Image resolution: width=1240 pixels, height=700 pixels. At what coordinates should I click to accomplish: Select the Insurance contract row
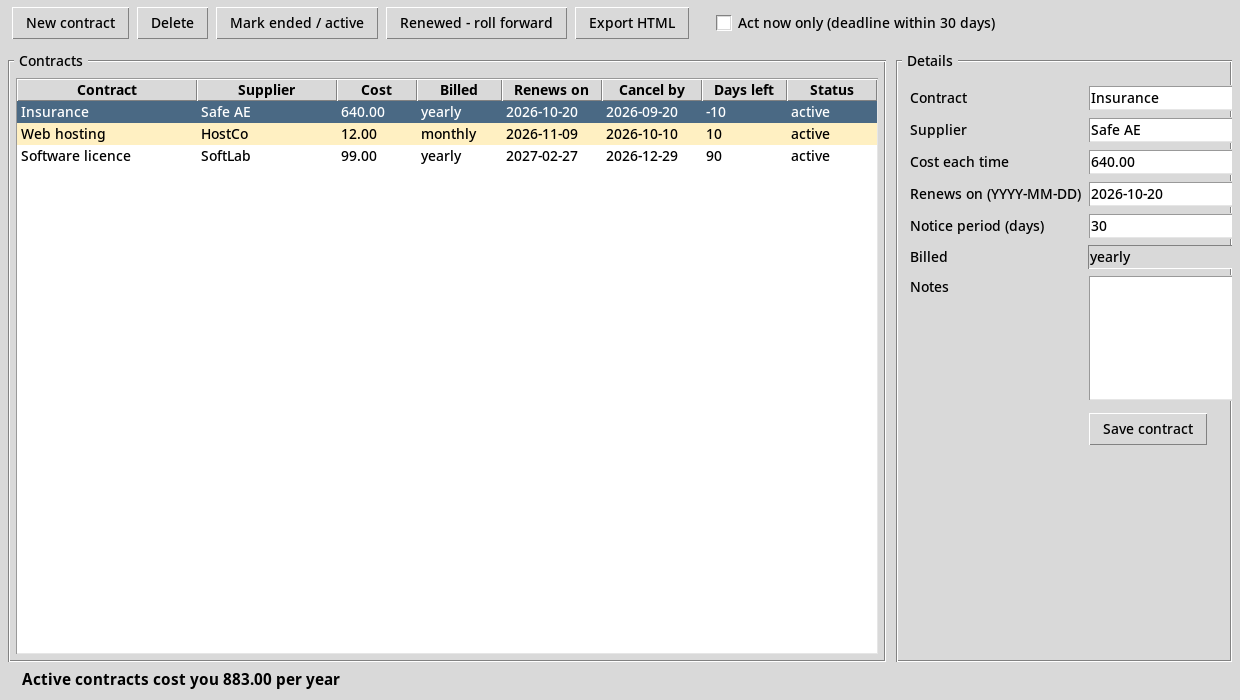pyautogui.click(x=447, y=112)
